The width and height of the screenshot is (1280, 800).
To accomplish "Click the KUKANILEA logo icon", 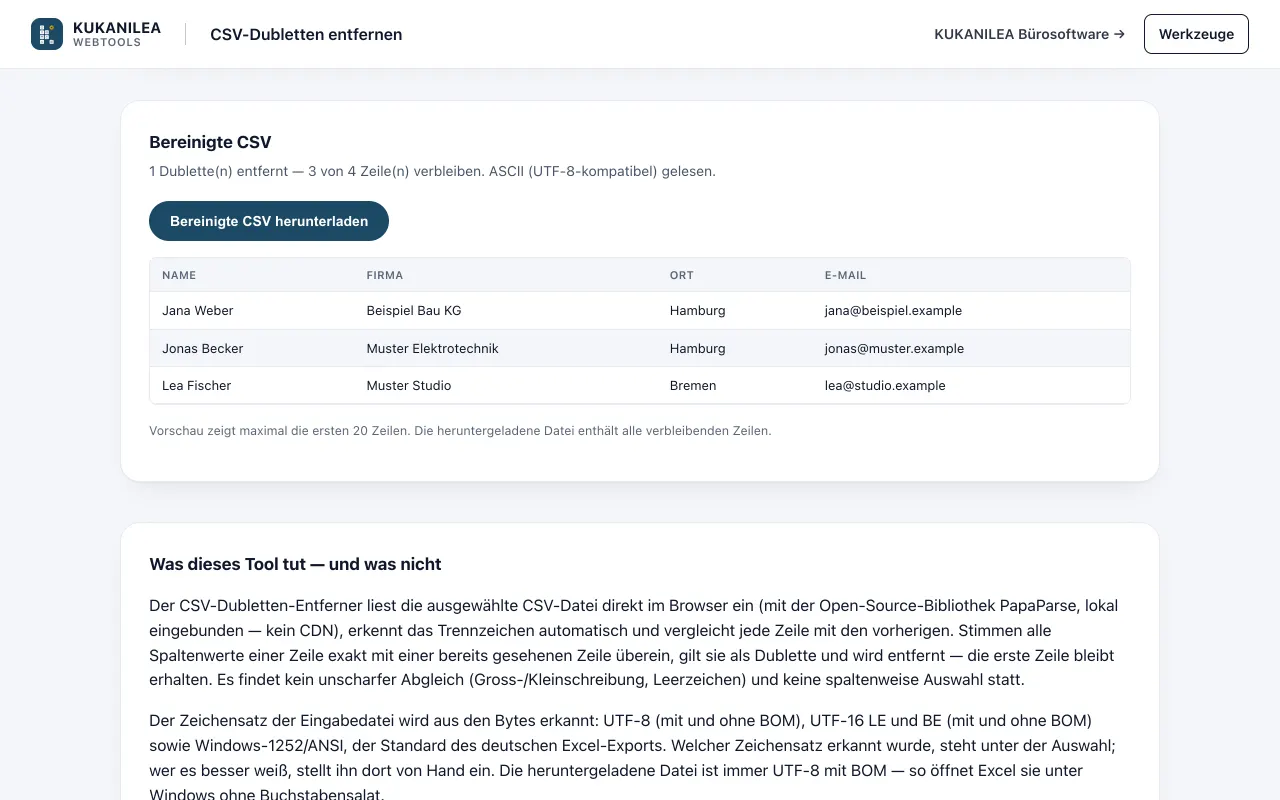I will click(47, 34).
